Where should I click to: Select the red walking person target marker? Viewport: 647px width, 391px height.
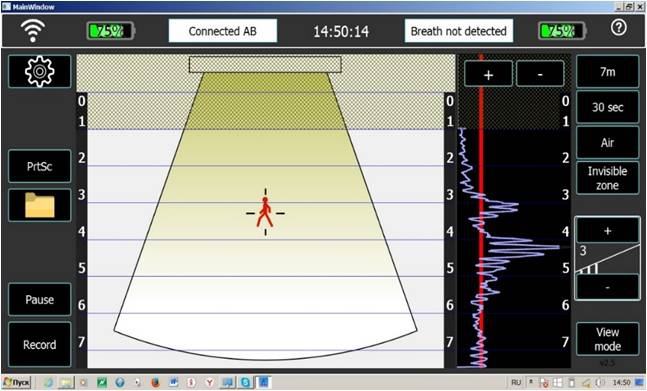click(x=264, y=212)
